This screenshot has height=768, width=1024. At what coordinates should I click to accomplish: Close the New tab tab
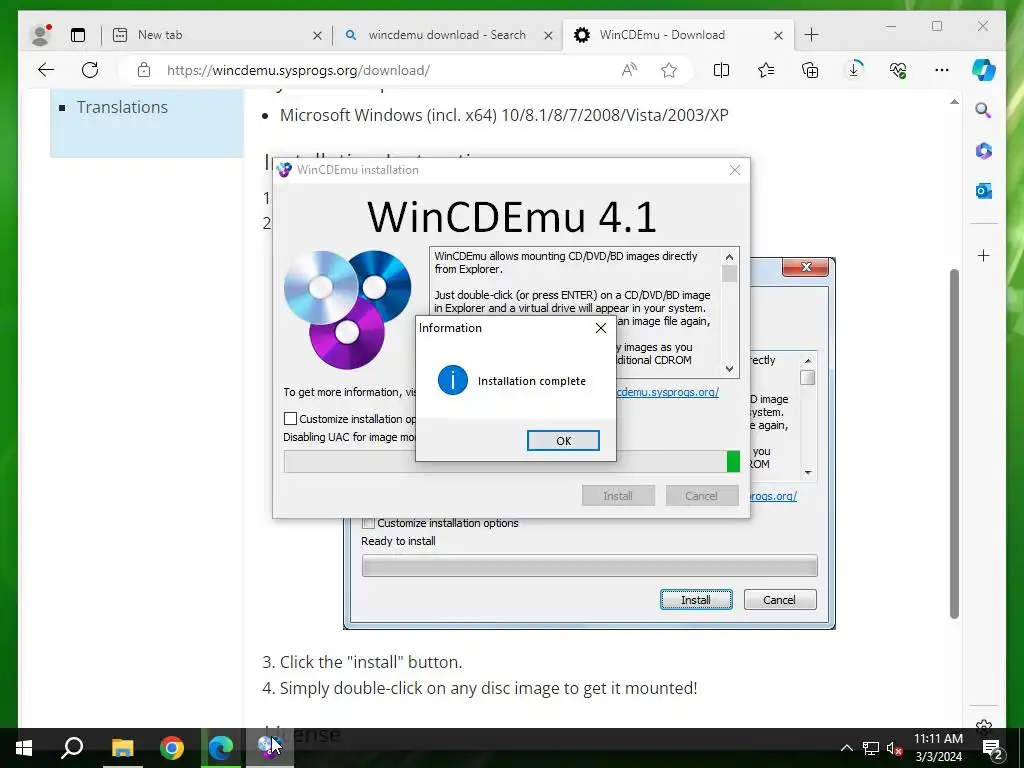pos(317,35)
